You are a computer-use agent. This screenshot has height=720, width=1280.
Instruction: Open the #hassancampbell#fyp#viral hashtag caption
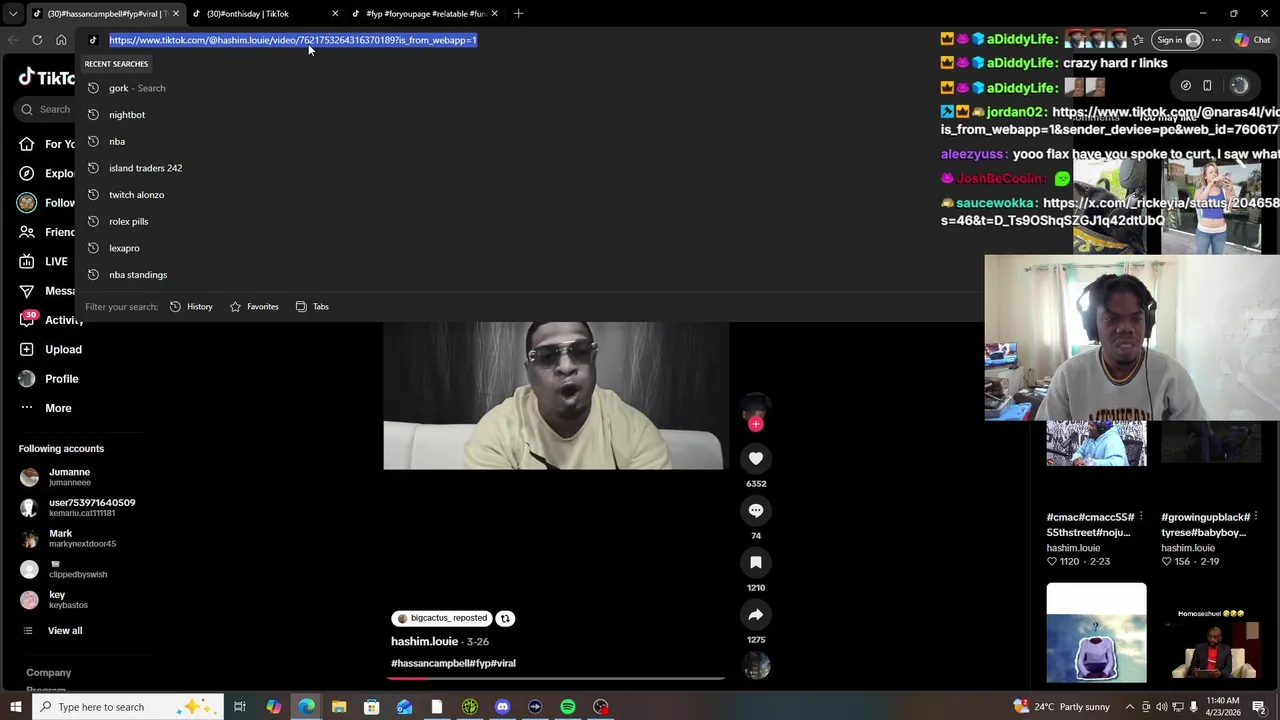(453, 663)
